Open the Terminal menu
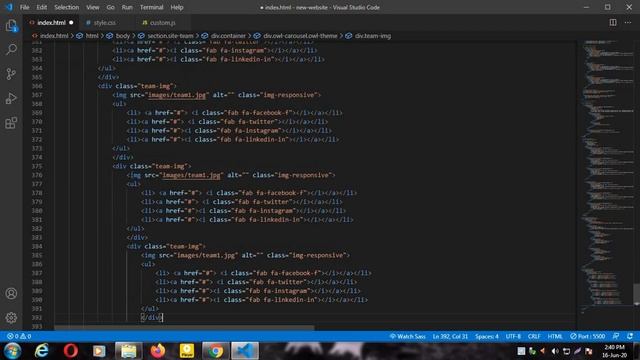Screen dimensions: 640x360 point(151,7)
